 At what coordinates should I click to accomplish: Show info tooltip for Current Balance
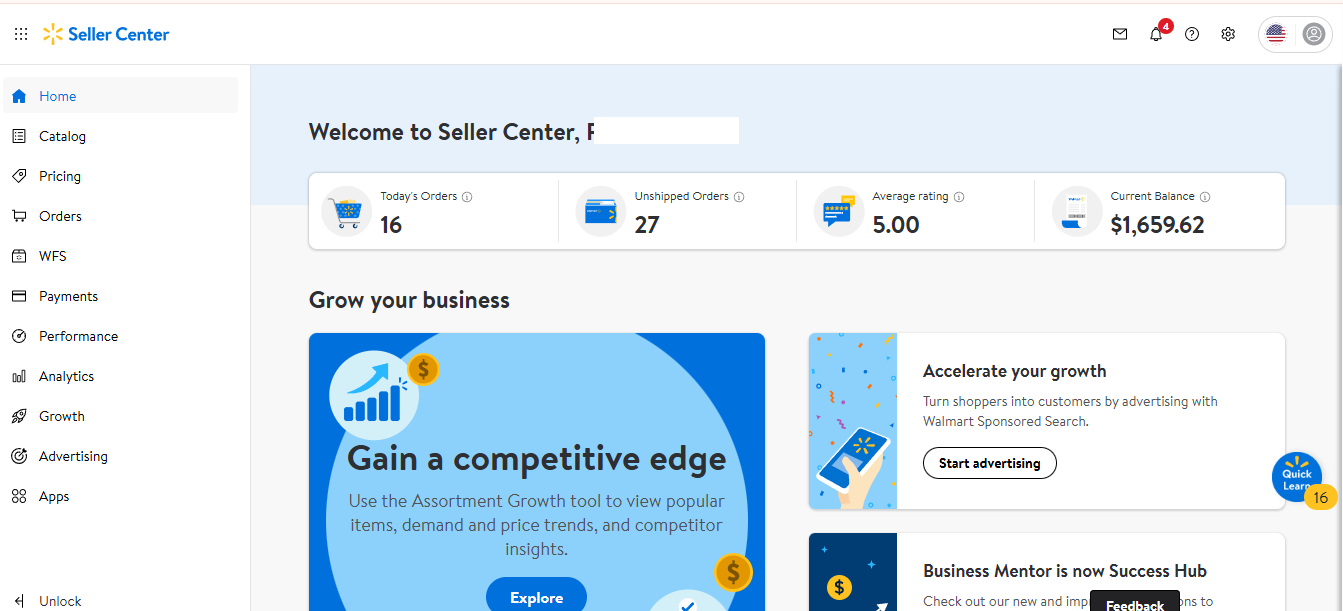click(x=1205, y=197)
